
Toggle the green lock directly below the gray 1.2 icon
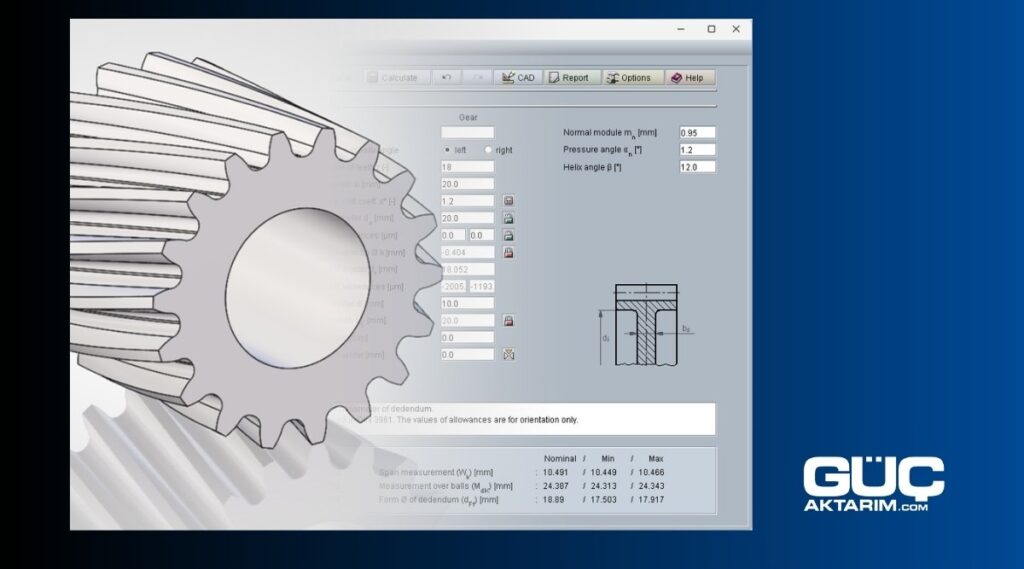tap(508, 218)
